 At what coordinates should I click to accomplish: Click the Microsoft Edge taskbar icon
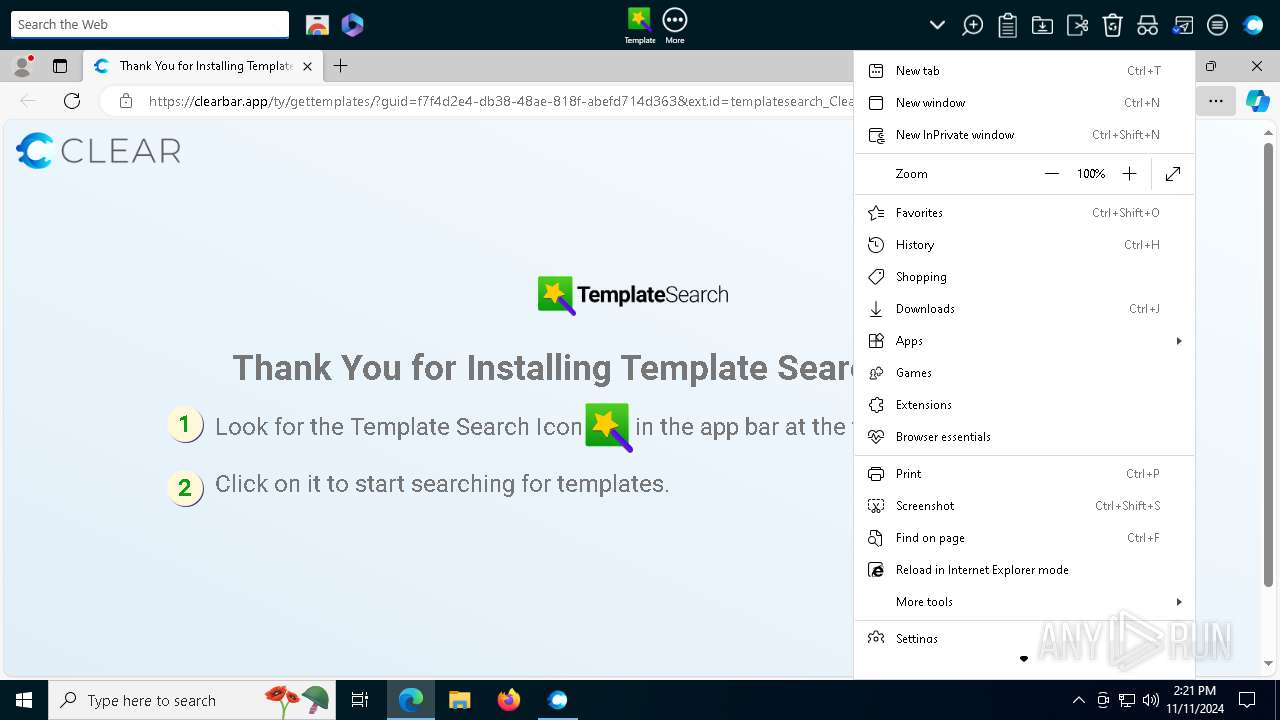pyautogui.click(x=411, y=700)
